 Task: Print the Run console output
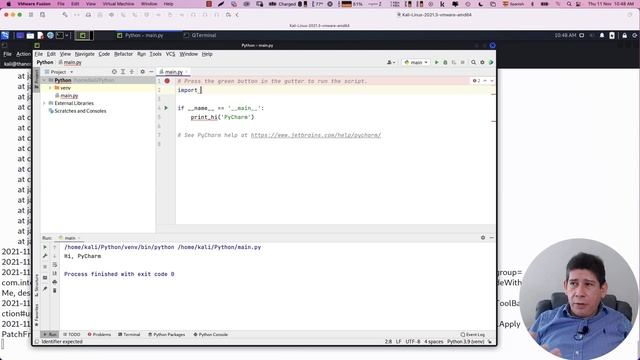(x=55, y=282)
